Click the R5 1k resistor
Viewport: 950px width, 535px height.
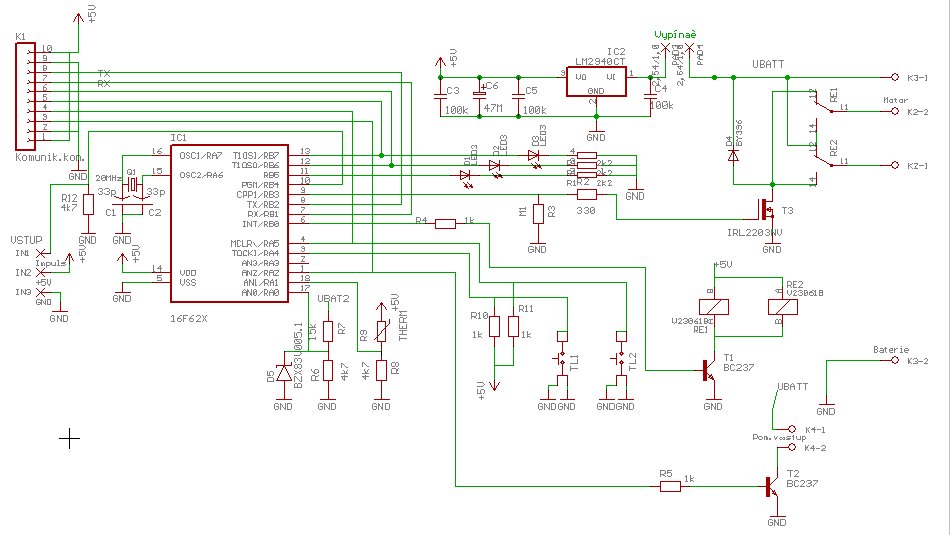click(x=669, y=487)
